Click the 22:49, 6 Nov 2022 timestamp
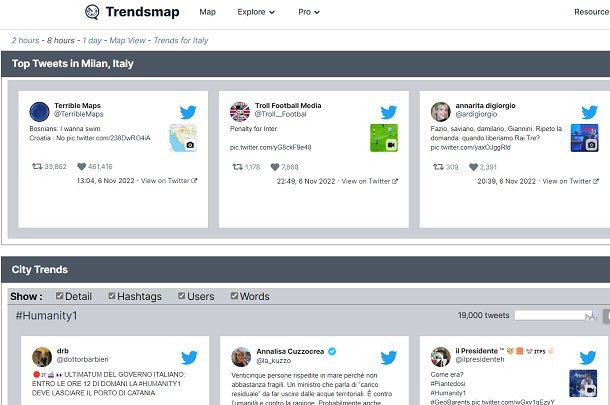 (306, 181)
